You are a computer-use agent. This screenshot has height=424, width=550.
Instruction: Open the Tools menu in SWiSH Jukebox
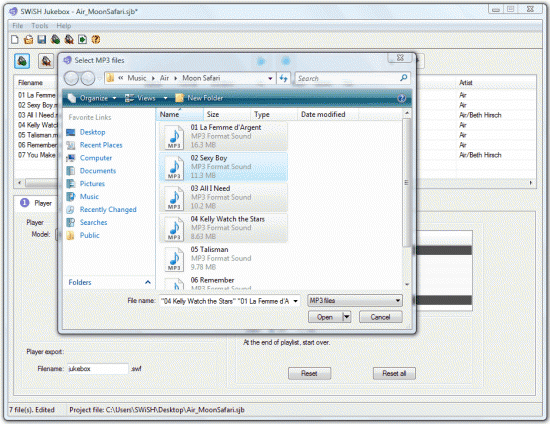40,26
